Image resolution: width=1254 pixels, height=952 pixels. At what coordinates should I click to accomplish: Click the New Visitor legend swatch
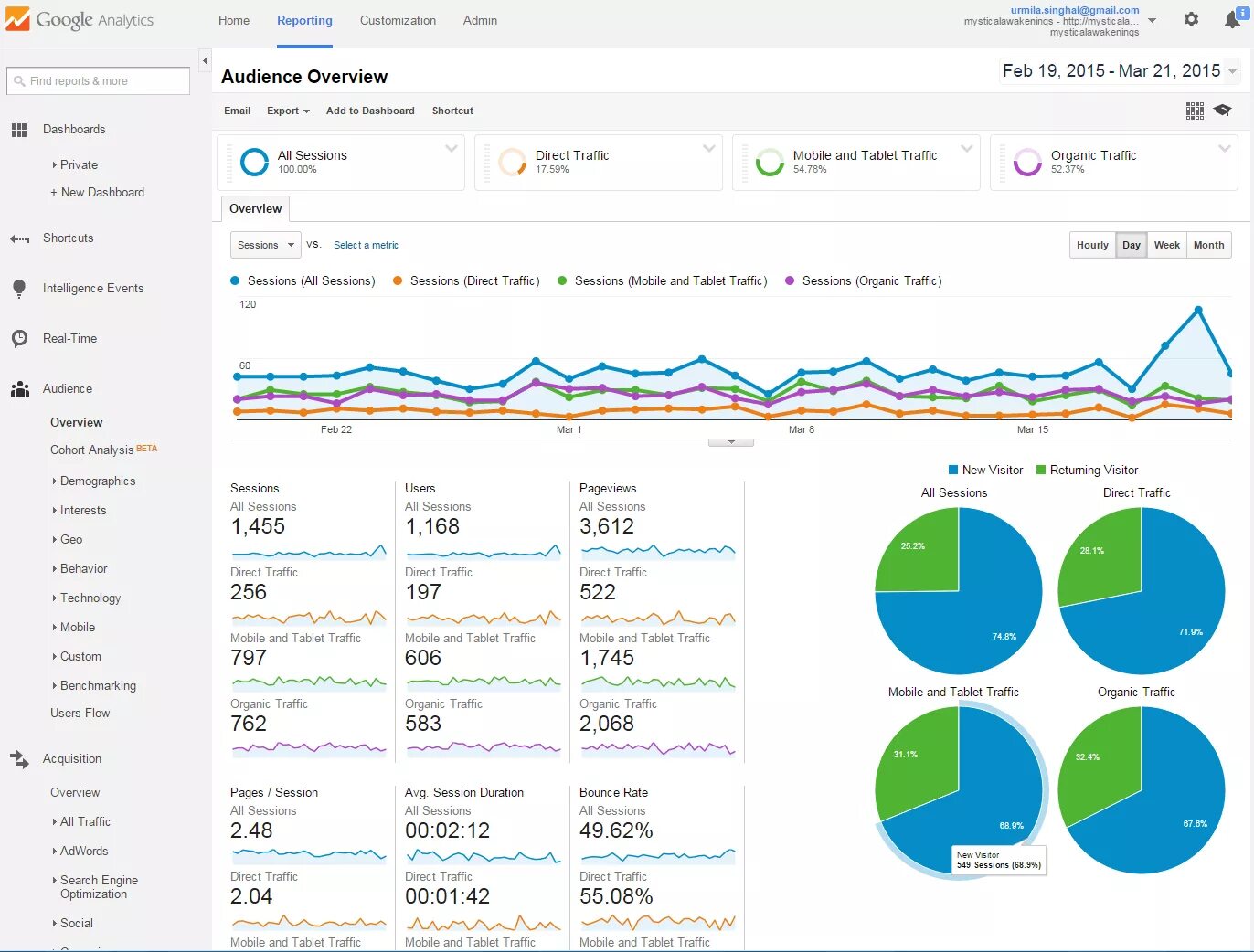pos(953,470)
